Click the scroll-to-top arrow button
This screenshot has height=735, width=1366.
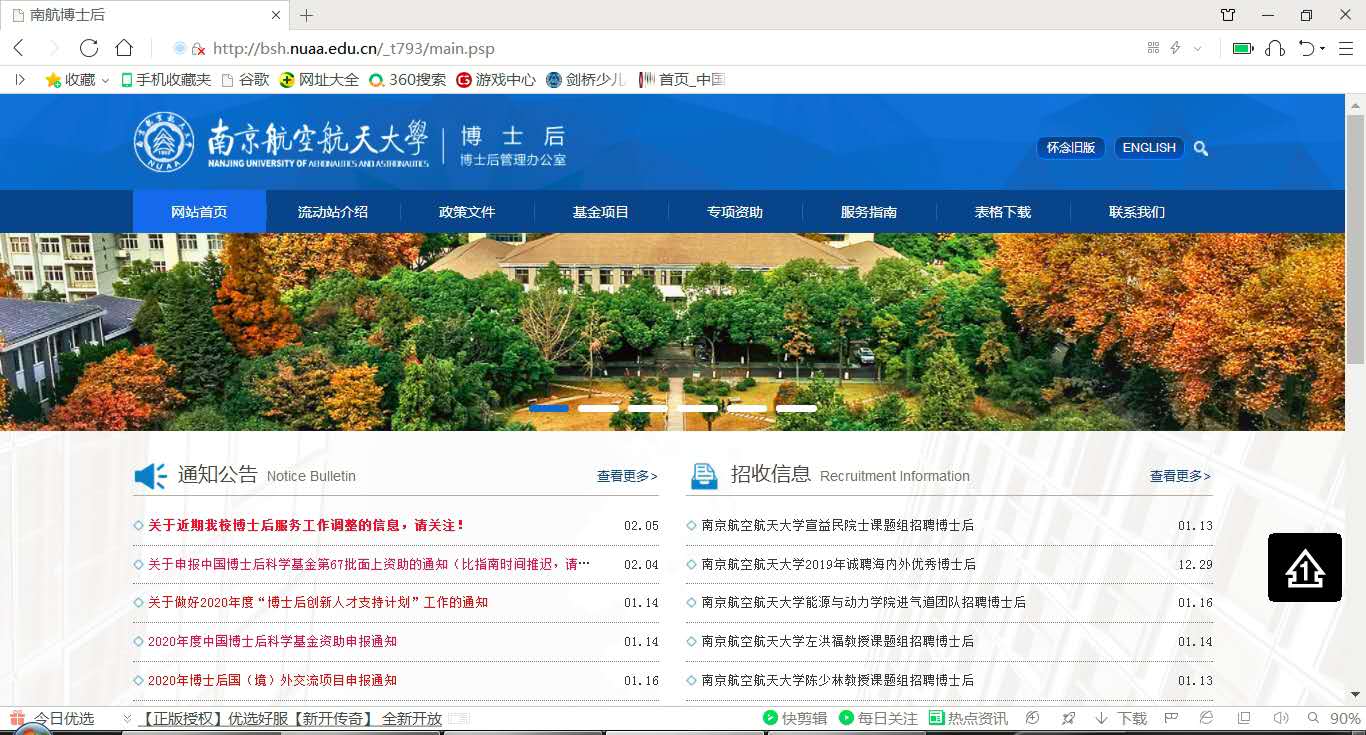[1304, 568]
